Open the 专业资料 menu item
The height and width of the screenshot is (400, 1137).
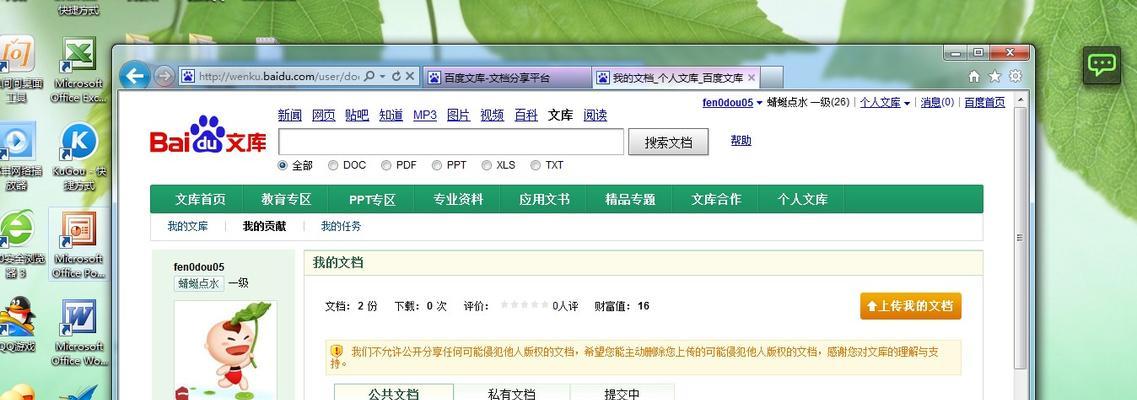[x=458, y=199]
